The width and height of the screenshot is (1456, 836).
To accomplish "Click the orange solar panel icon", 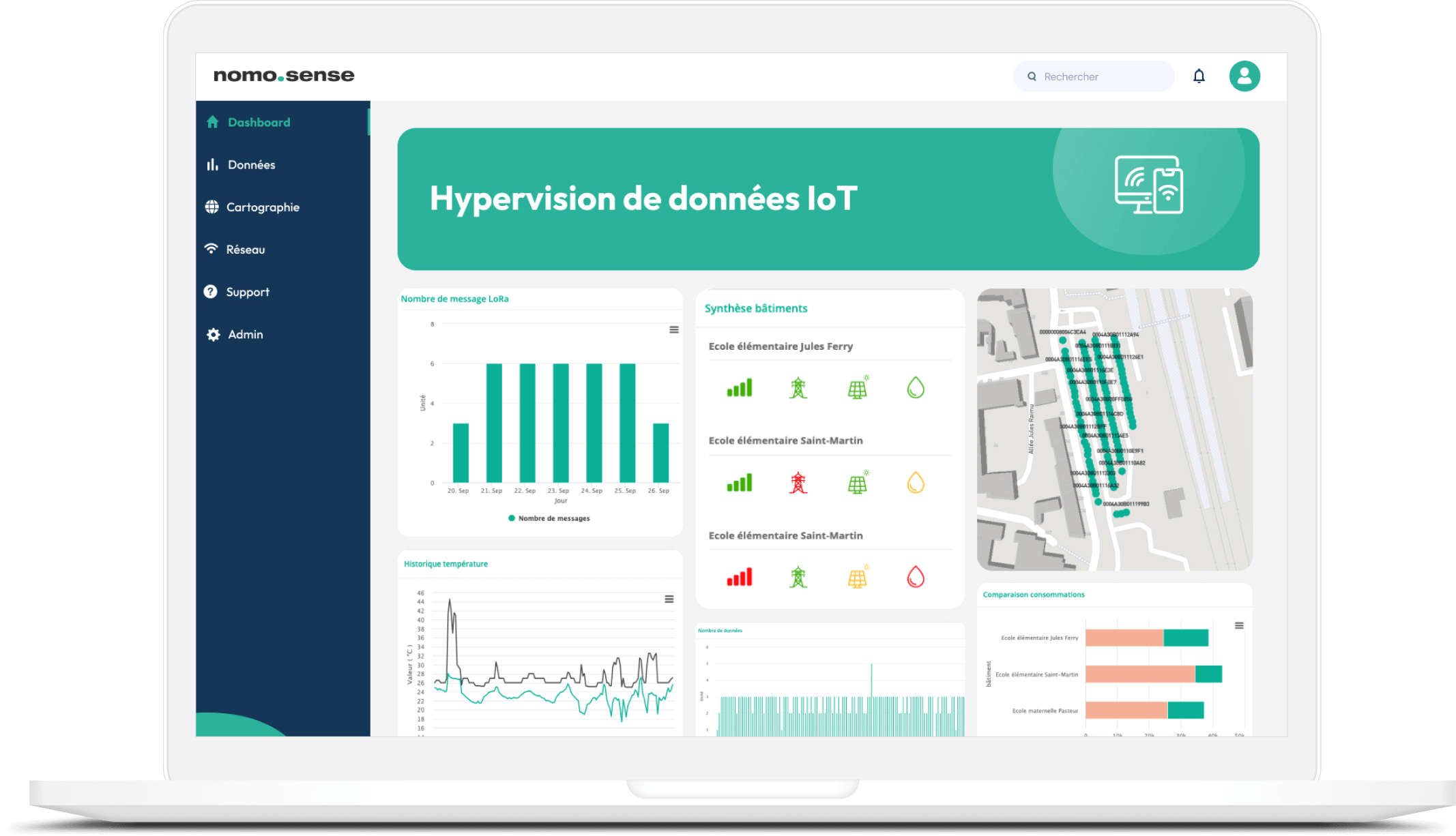I will point(858,577).
